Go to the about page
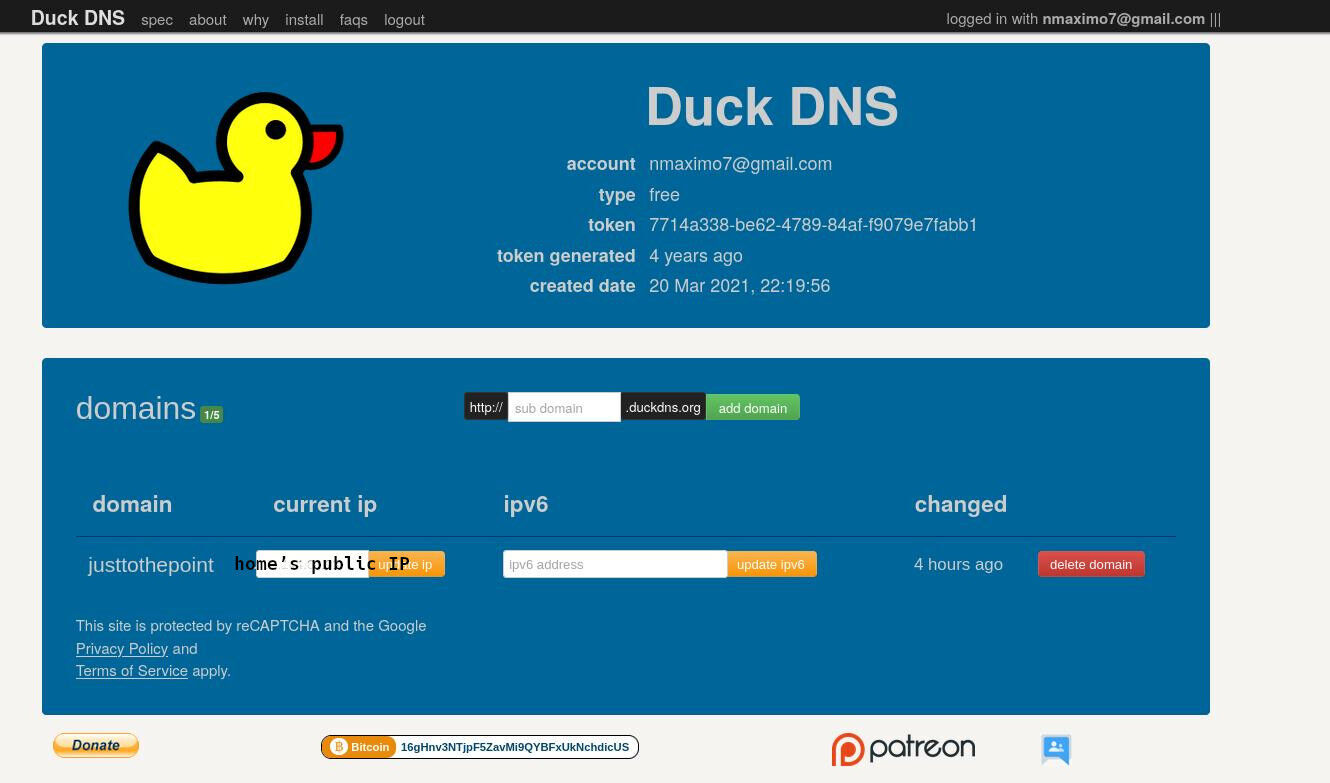Image resolution: width=1330 pixels, height=783 pixels. pos(207,20)
